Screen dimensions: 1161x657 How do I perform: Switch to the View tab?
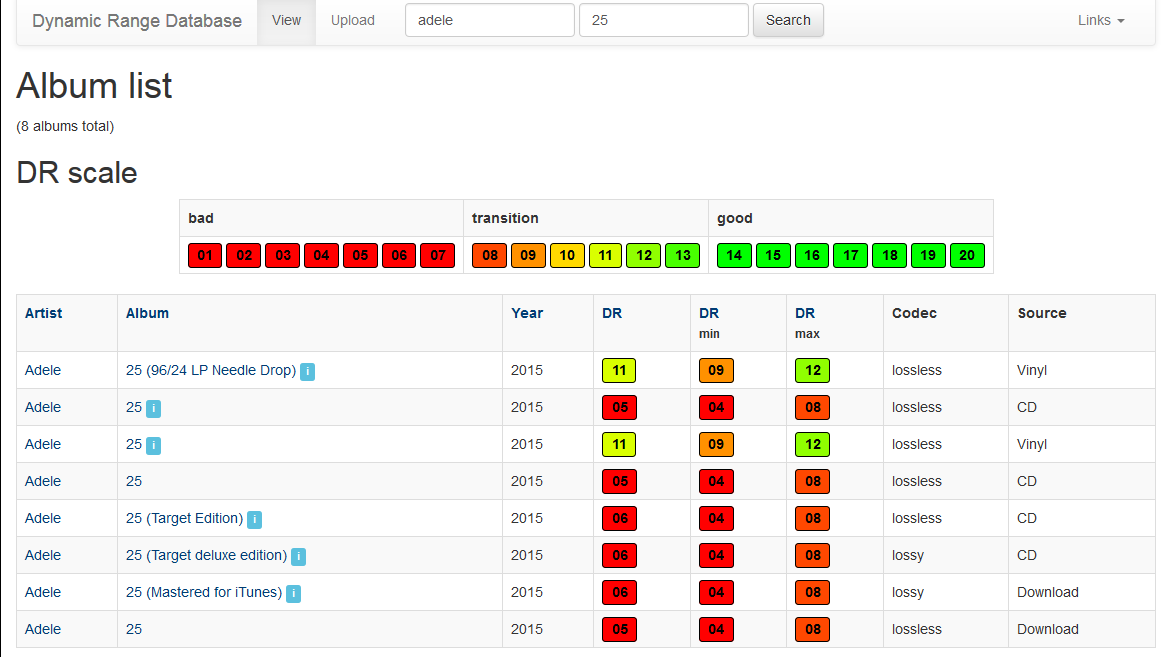[287, 20]
